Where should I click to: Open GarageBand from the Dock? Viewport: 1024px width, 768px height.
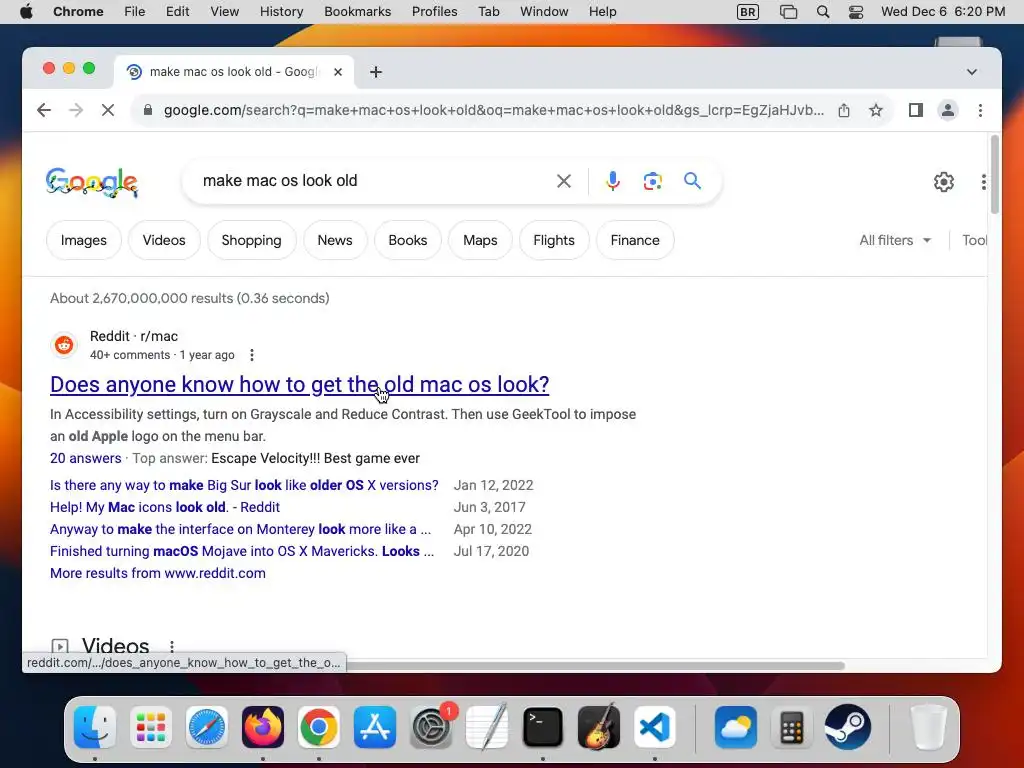pos(599,727)
